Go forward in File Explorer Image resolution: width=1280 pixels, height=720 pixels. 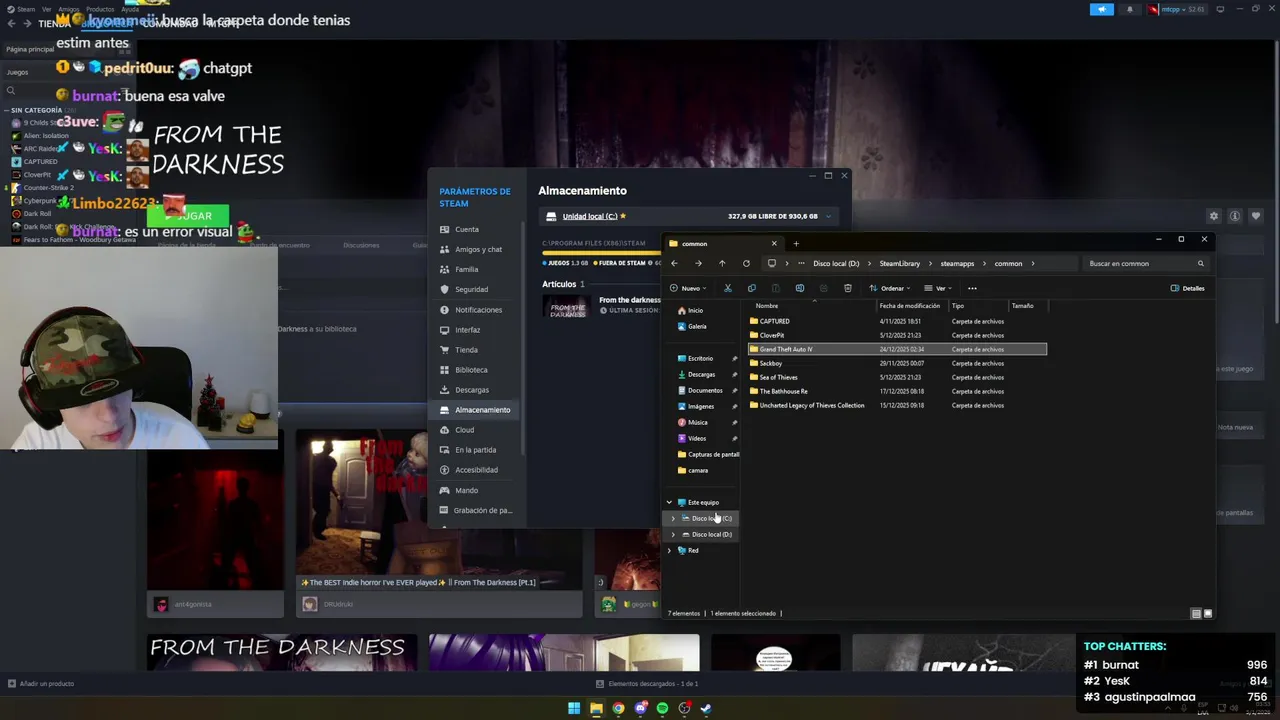(x=698, y=263)
